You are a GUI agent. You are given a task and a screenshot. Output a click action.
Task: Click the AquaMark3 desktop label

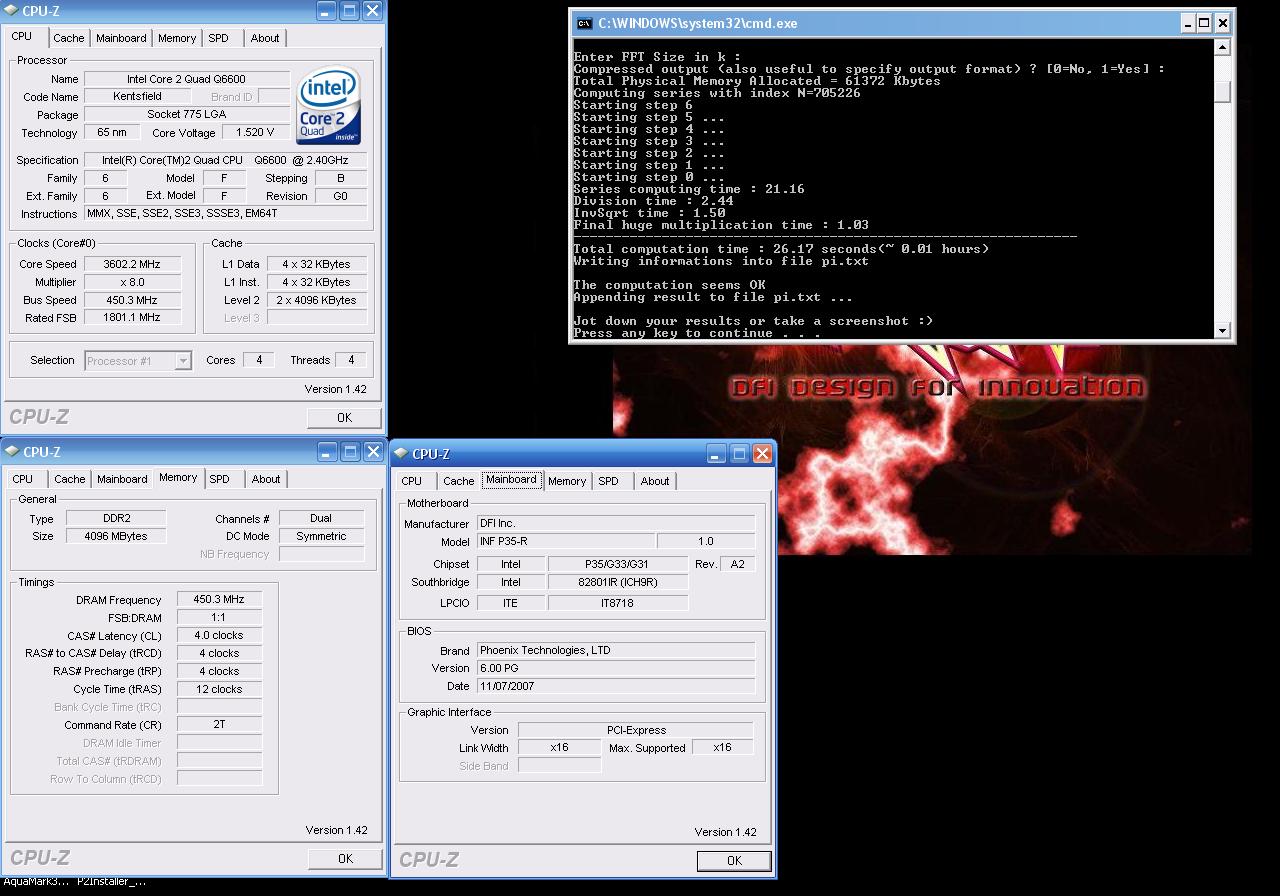click(36, 881)
